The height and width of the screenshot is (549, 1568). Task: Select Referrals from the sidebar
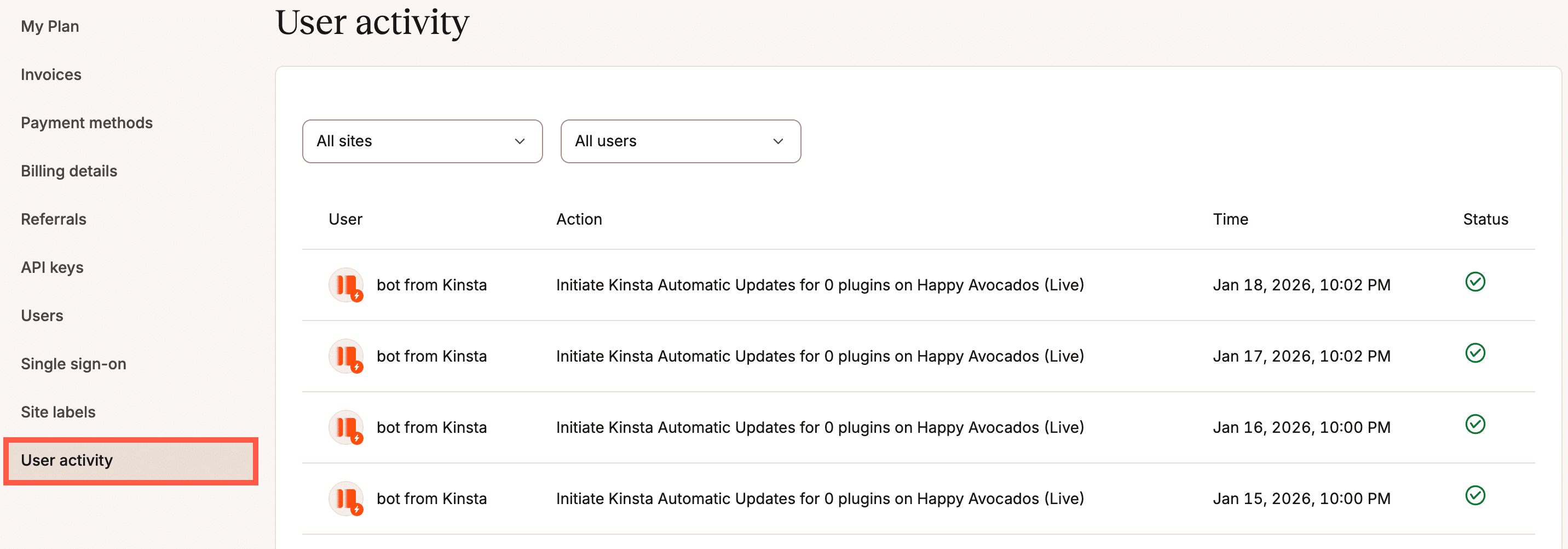(54, 219)
